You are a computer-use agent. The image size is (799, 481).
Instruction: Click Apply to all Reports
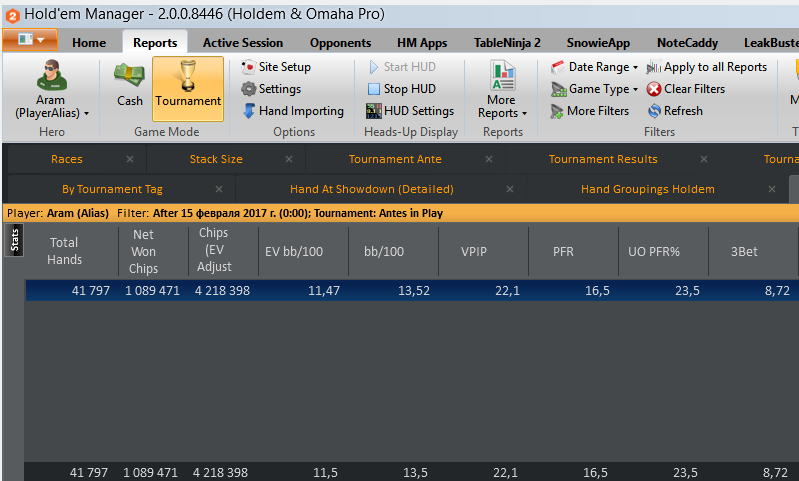tap(707, 67)
